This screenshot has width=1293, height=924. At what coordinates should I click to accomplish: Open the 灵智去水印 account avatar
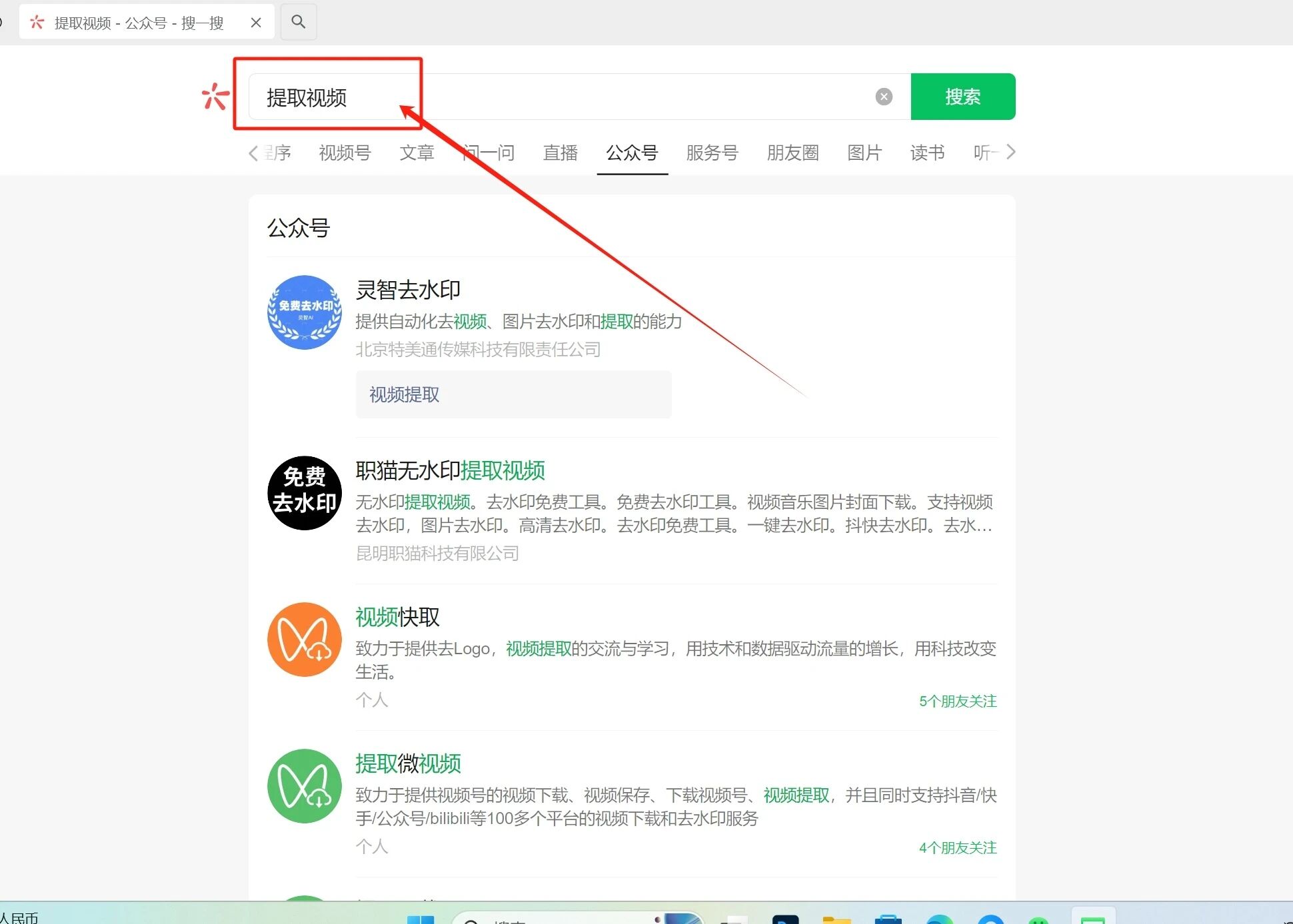tap(305, 312)
